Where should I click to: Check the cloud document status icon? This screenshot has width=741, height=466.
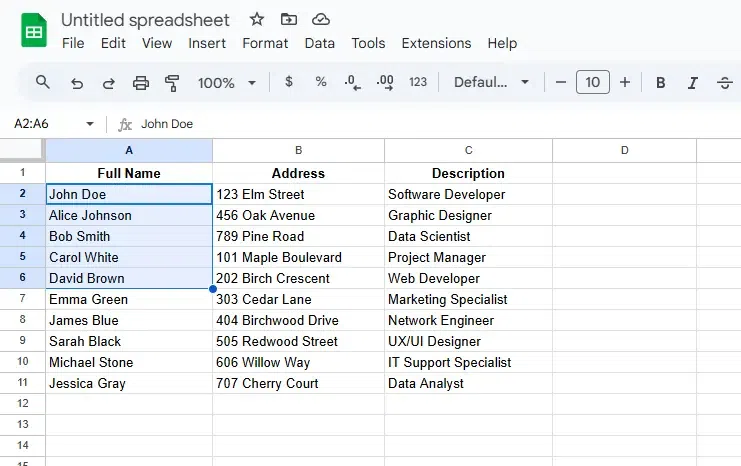(x=320, y=19)
